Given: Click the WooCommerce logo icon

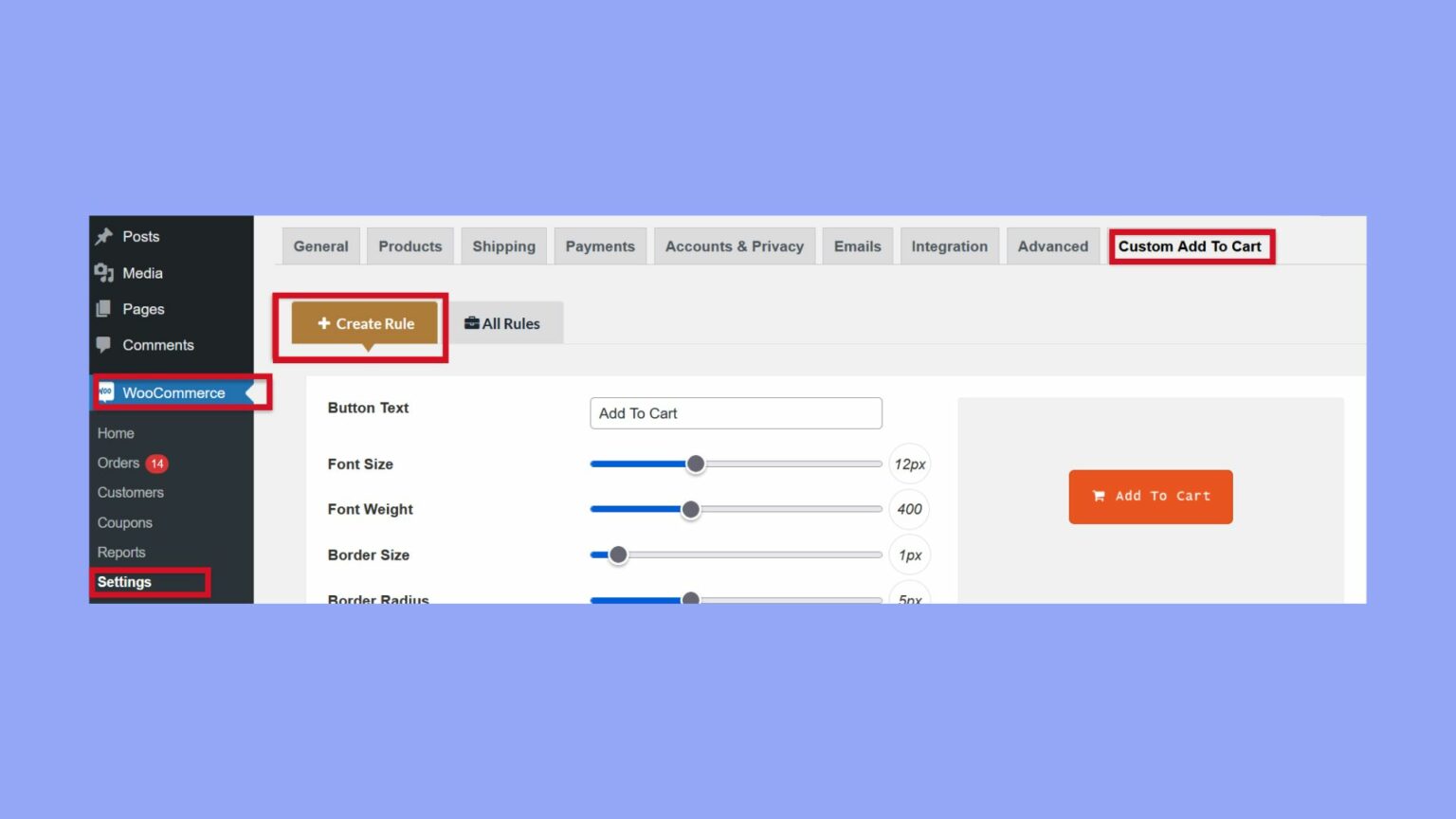Looking at the screenshot, I should pyautogui.click(x=106, y=391).
